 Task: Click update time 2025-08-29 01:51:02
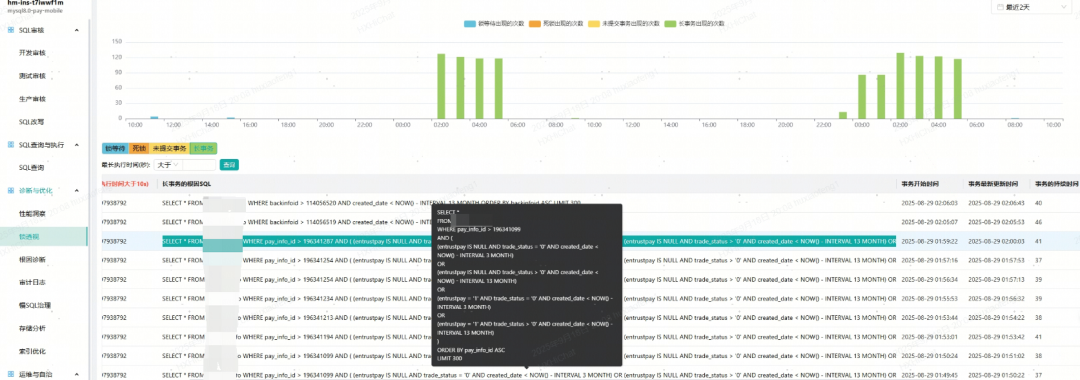click(997, 357)
